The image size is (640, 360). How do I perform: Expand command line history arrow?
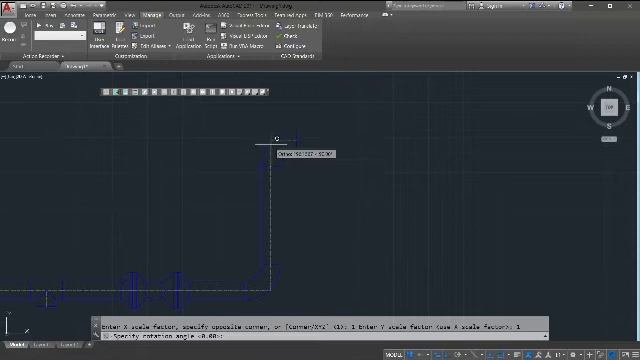[545, 336]
